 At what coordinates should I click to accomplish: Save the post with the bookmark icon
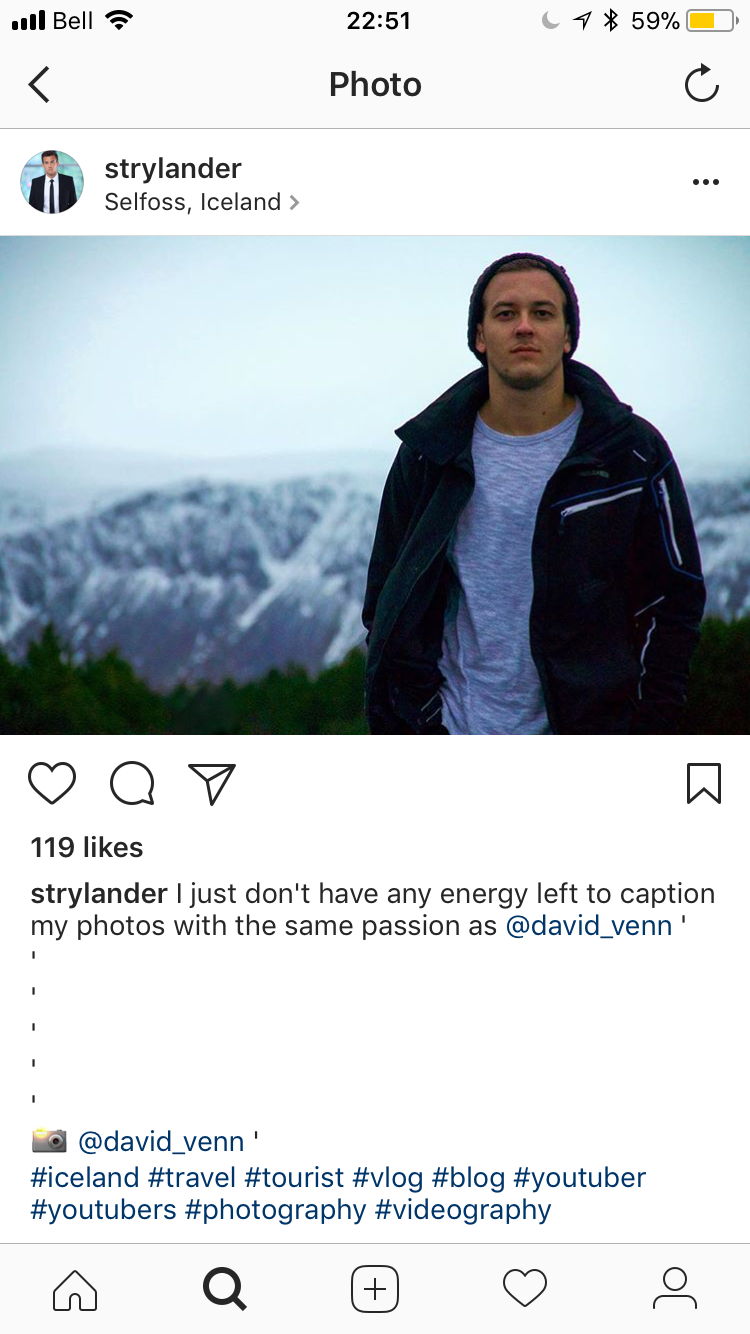tap(704, 784)
